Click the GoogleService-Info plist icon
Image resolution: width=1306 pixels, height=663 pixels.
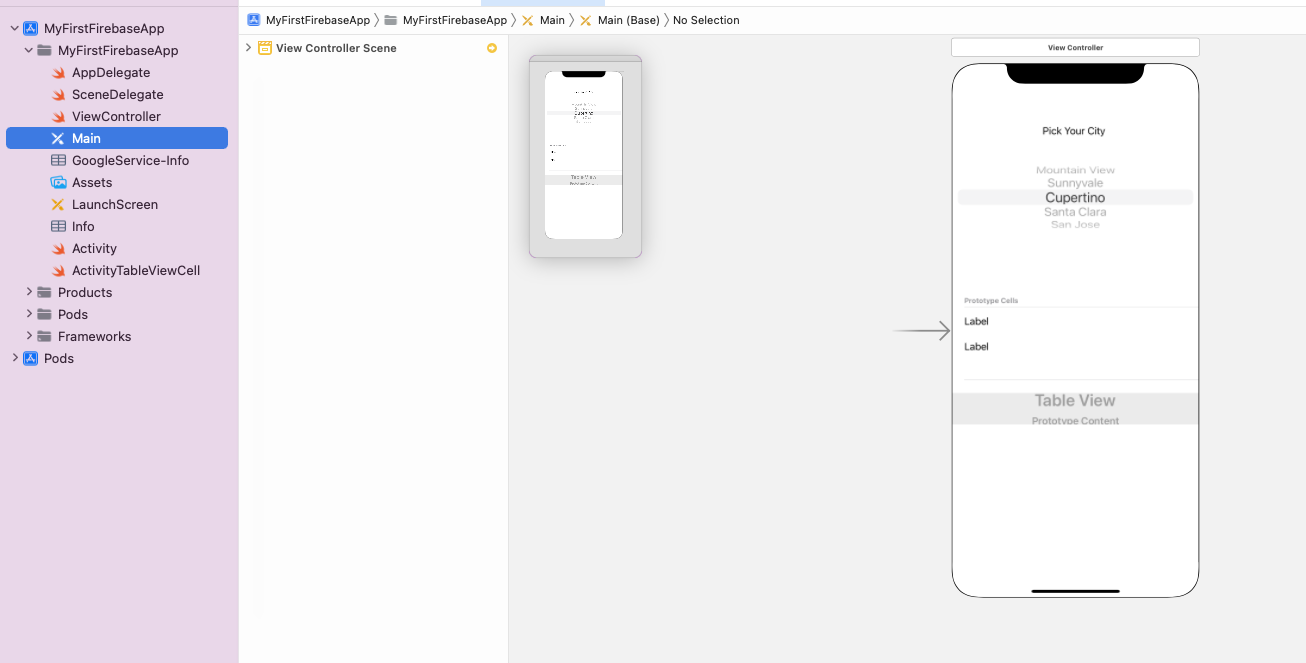click(x=58, y=161)
